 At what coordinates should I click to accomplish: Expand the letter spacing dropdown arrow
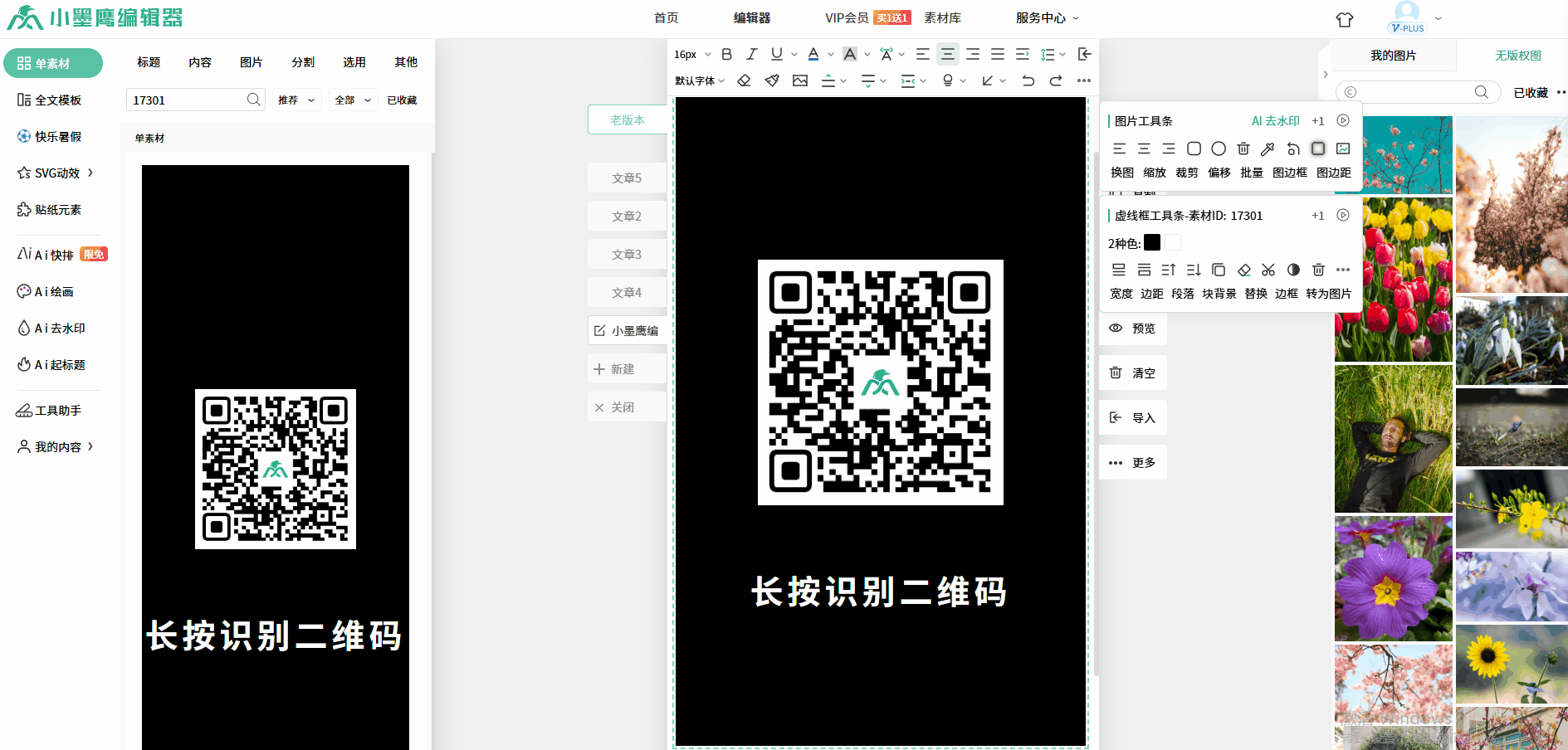click(901, 54)
